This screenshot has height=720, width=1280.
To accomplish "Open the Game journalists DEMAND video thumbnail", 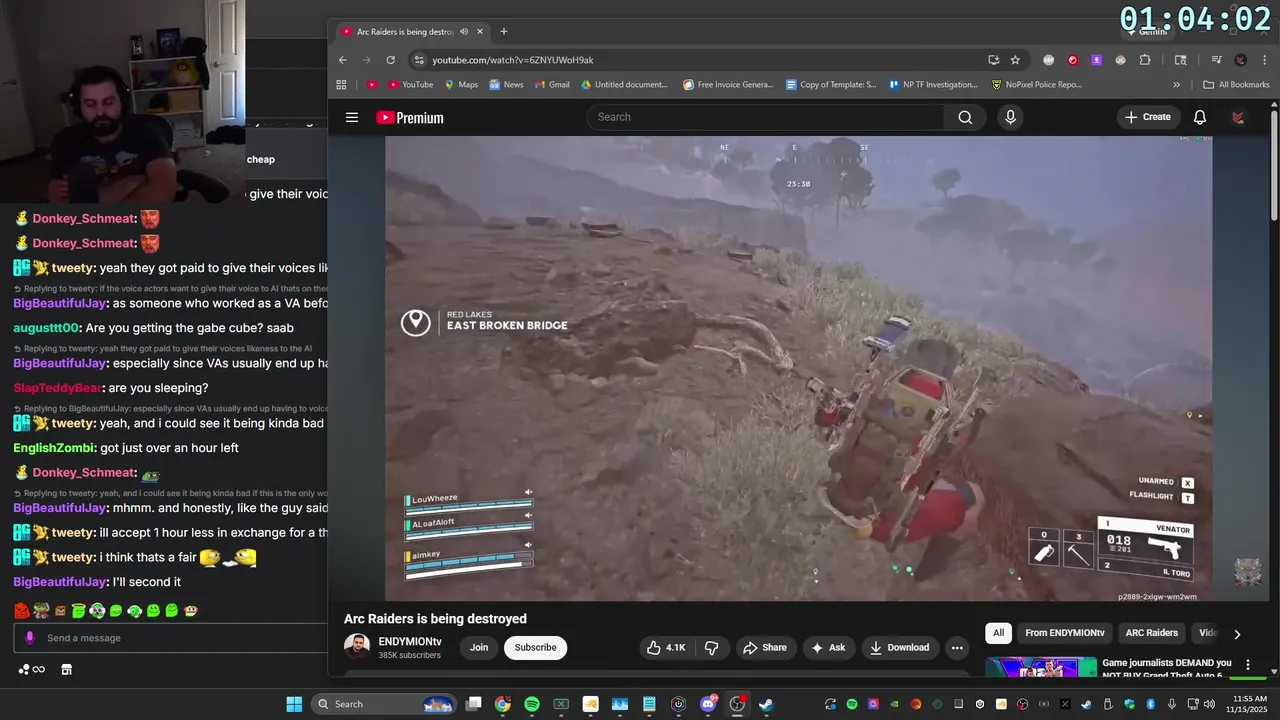I will click(1041, 668).
